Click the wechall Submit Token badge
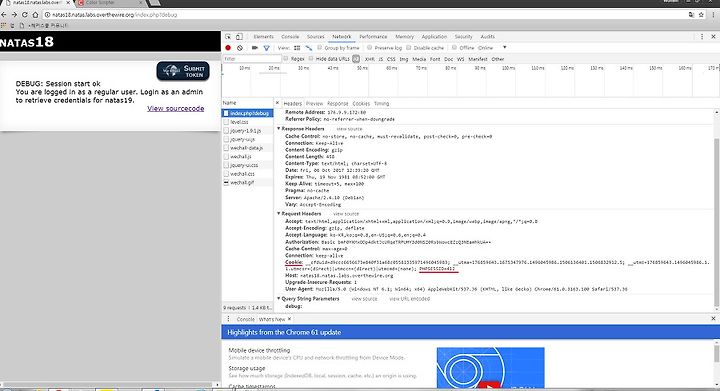The height and width of the screenshot is (391, 720). pyautogui.click(x=183, y=71)
